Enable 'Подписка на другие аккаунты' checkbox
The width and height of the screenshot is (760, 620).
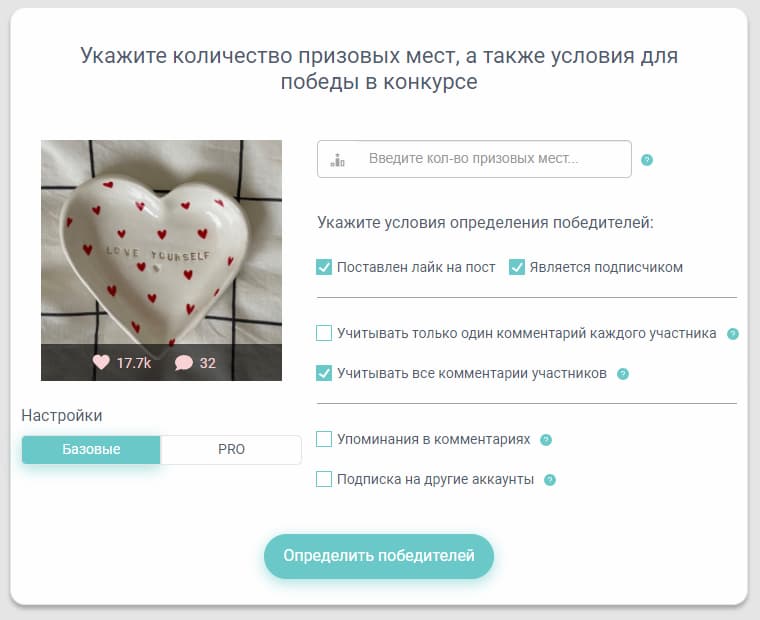click(x=324, y=479)
